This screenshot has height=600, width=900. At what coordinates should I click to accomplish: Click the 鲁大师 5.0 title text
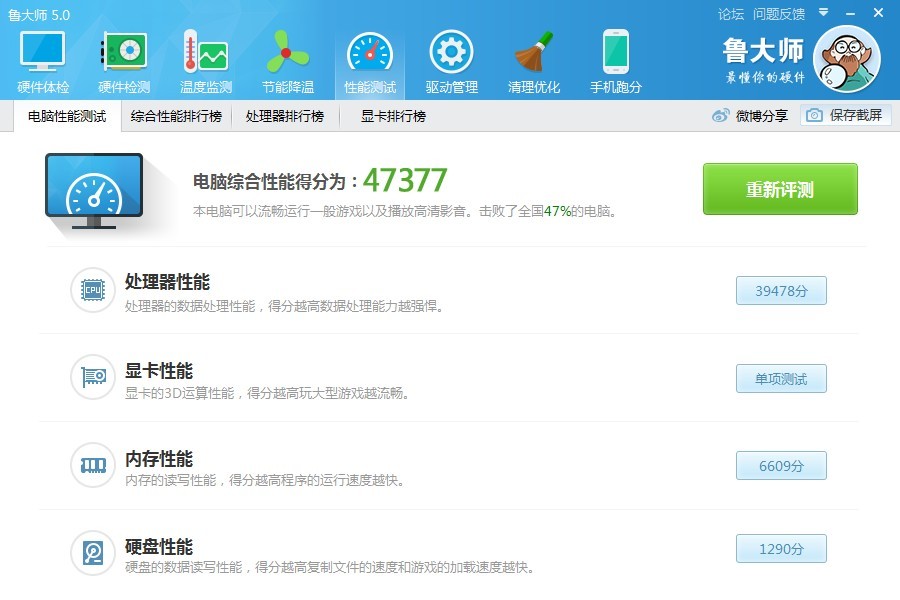39,15
